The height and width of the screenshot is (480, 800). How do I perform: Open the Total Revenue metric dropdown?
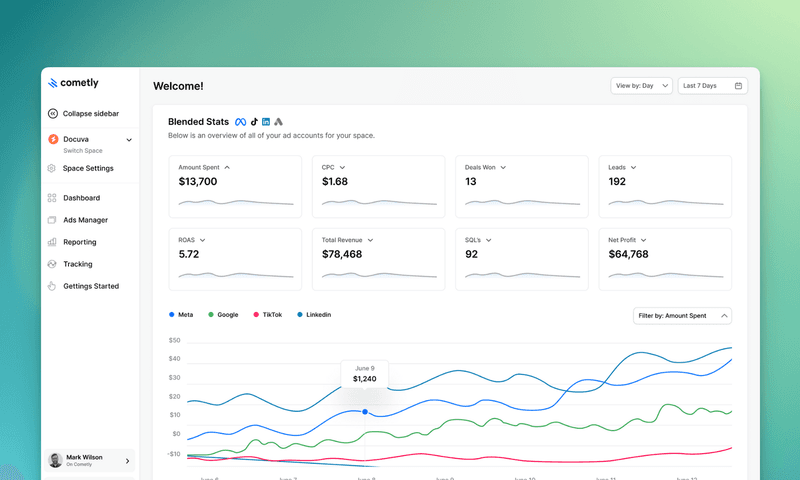(x=370, y=240)
